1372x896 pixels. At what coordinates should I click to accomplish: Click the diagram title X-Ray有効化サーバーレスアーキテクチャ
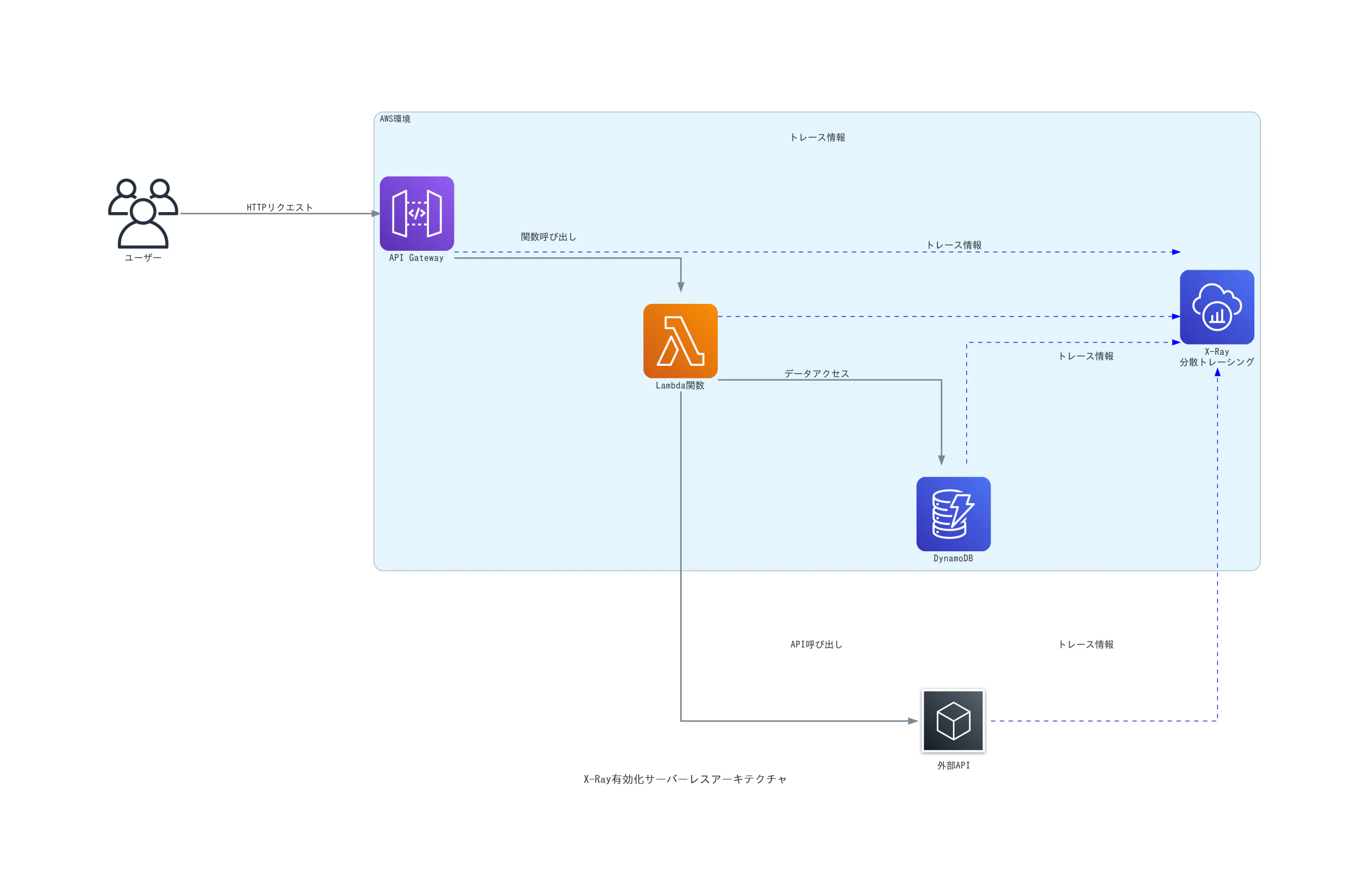pyautogui.click(x=685, y=779)
